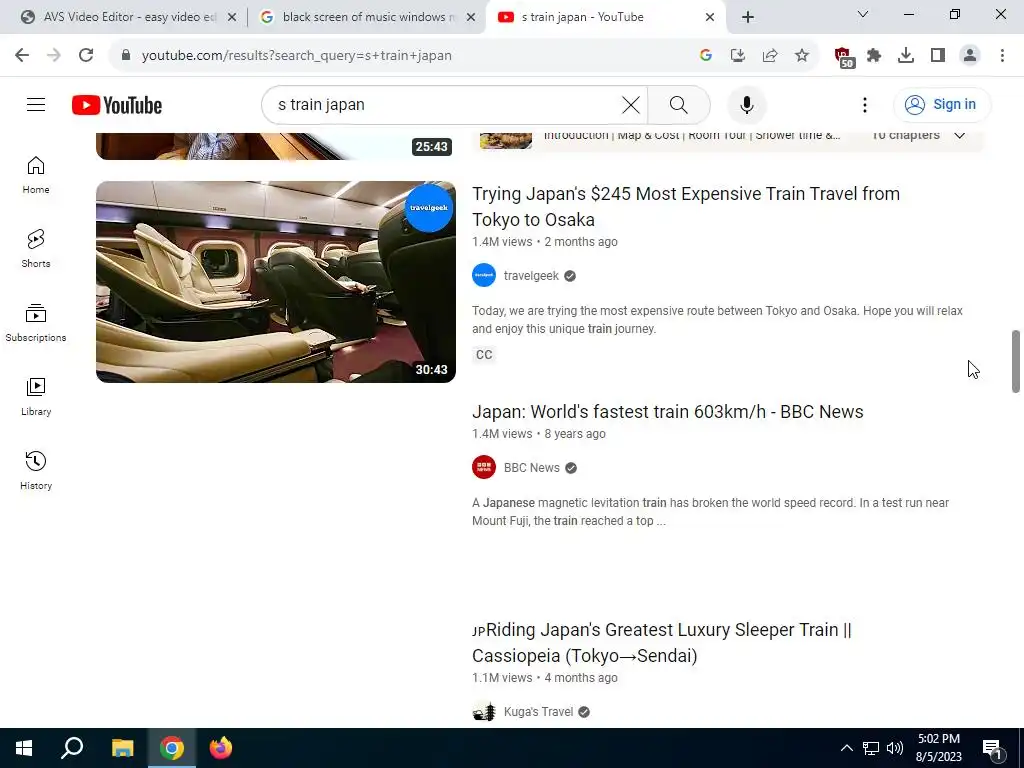
Task: Open Trying Japan's $245 Most Expensive Train video
Action: 686,206
